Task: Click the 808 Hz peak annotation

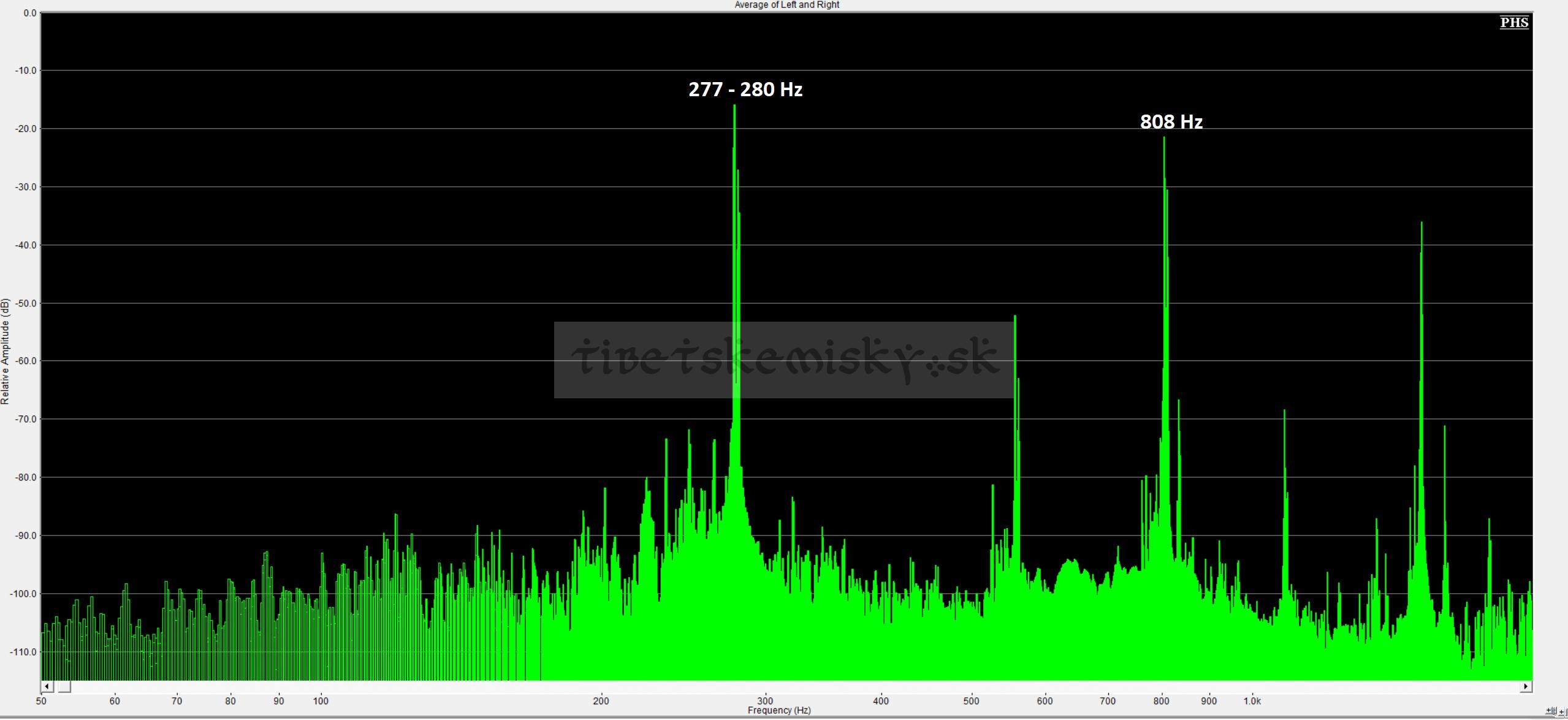Action: point(1171,122)
